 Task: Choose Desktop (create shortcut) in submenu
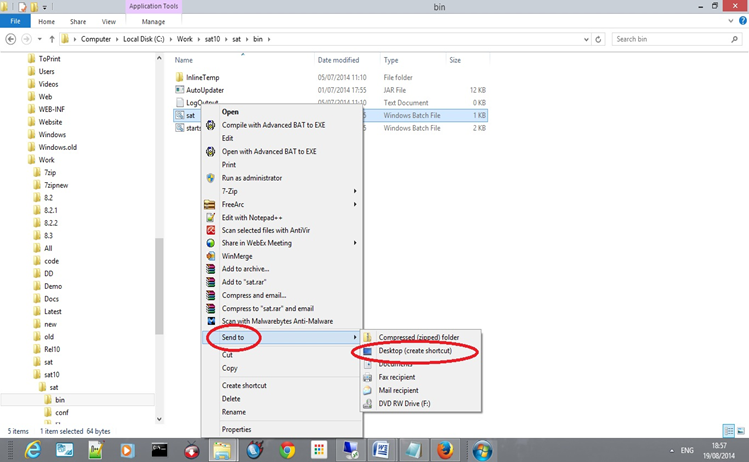point(415,351)
